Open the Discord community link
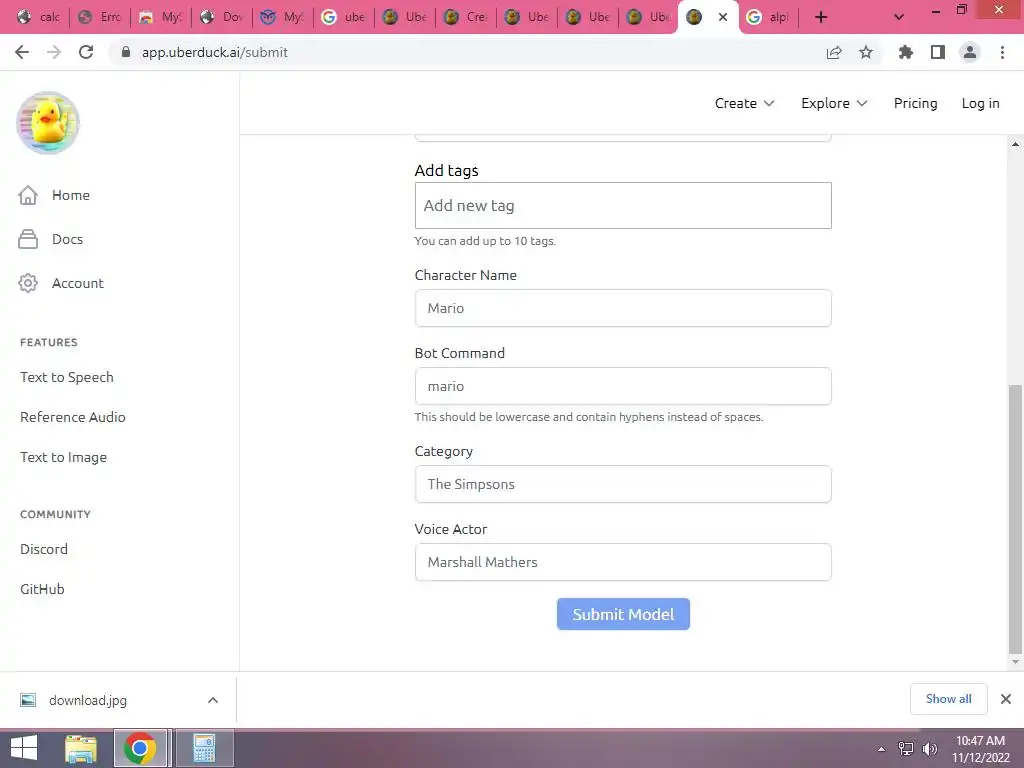Screen dimensions: 1024x768 pyautogui.click(x=44, y=549)
